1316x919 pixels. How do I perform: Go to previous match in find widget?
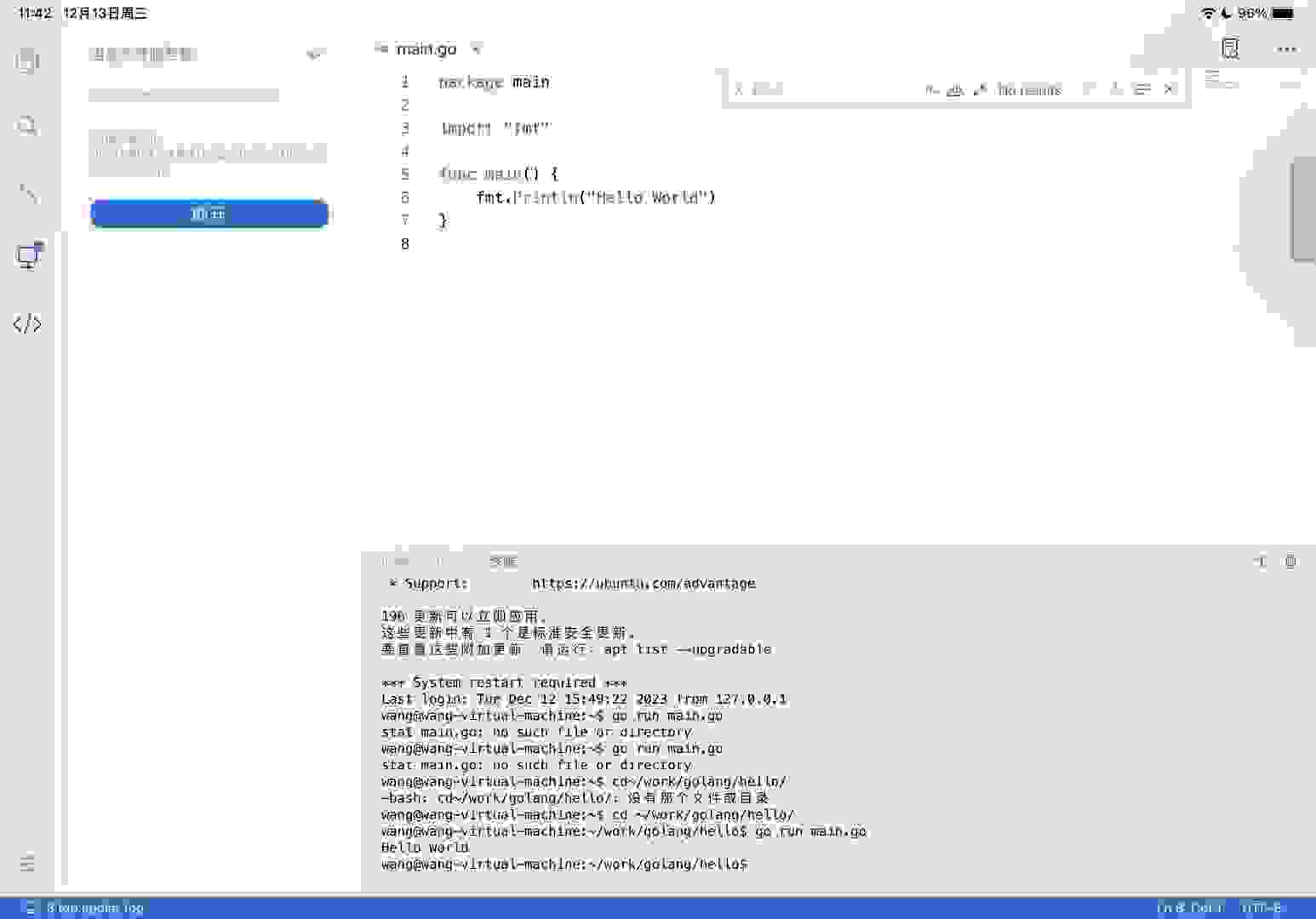coord(1089,89)
